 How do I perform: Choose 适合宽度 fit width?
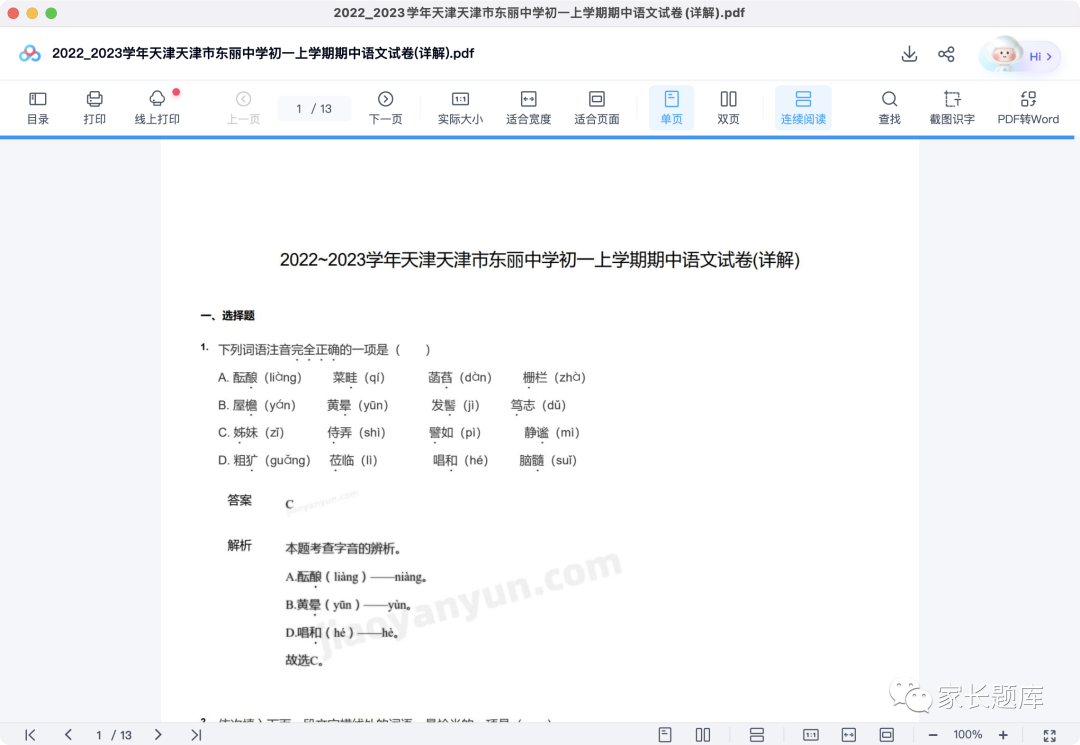[x=528, y=108]
